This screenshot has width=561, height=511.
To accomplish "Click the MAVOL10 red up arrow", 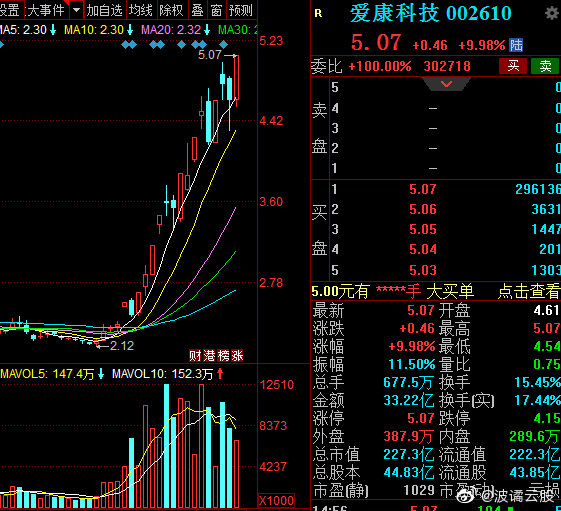I will (220, 374).
